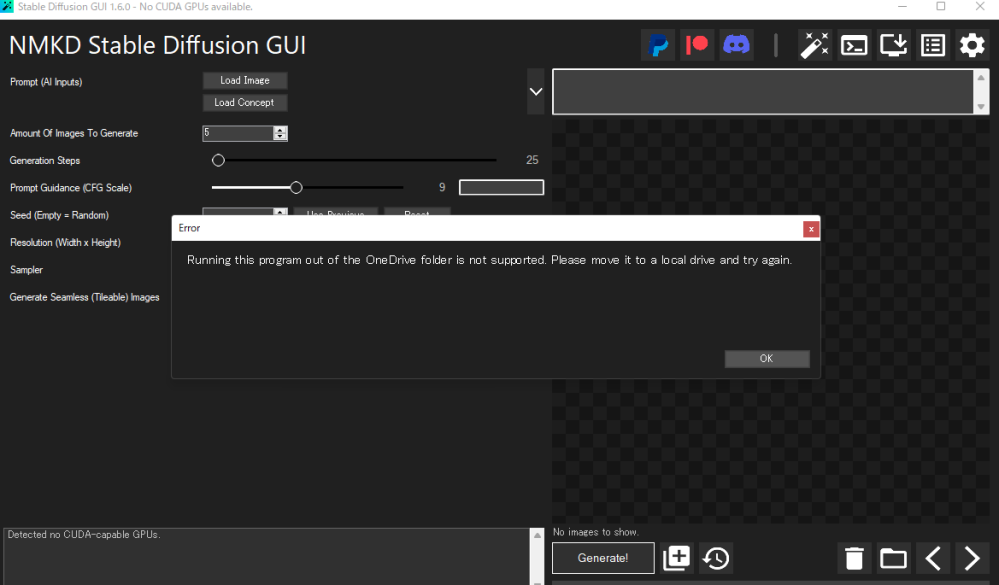Image resolution: width=999 pixels, height=585 pixels.
Task: Click the 'Prompt Guidance (CFG Scale)' label
Action: coord(71,188)
